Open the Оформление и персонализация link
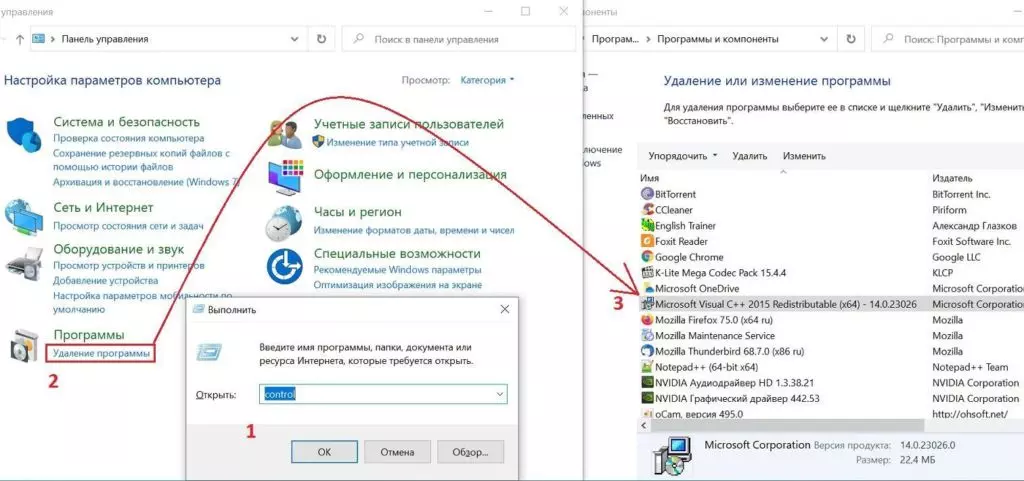 tap(410, 175)
